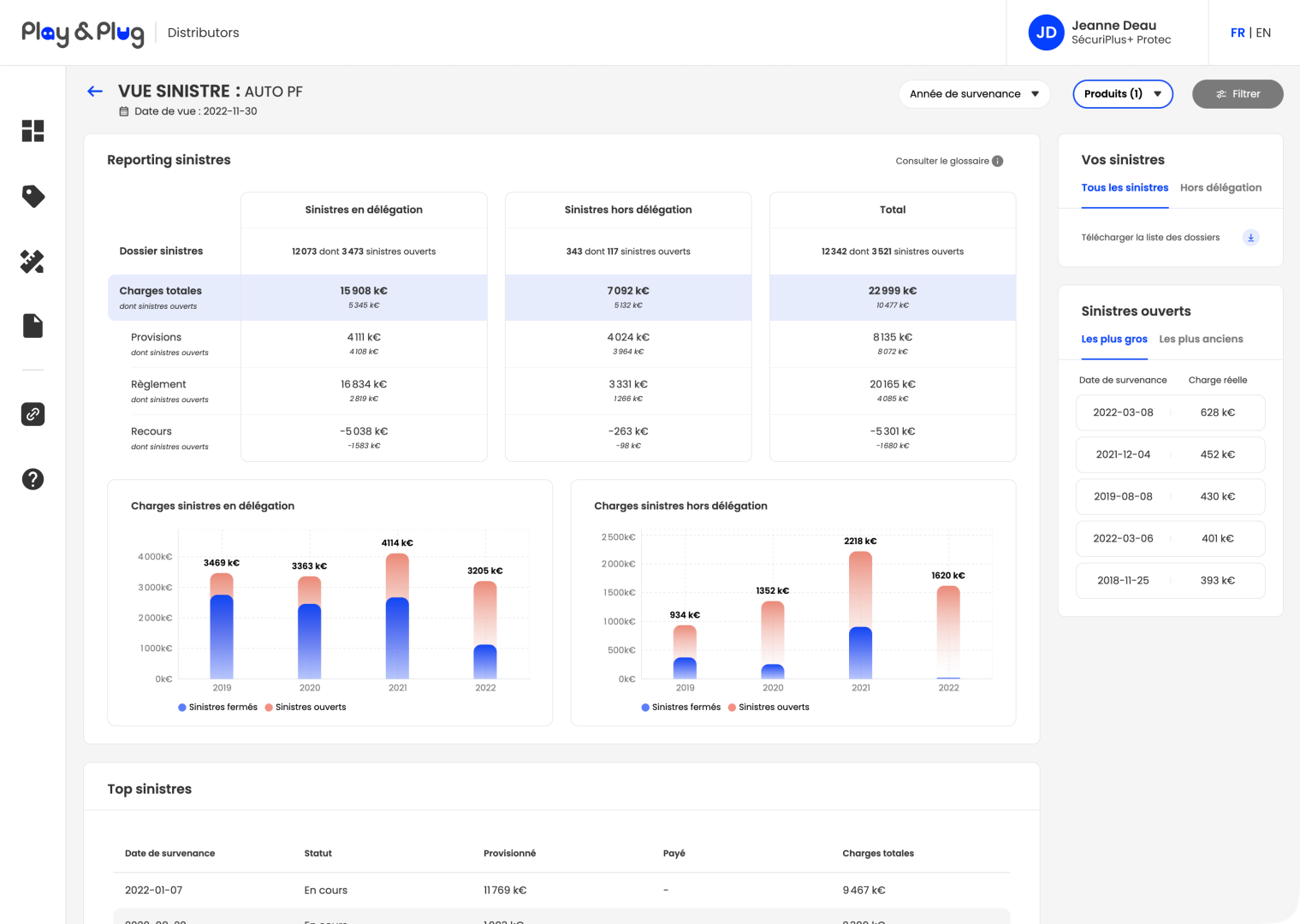Expand the Année de survenance dropdown

coord(974,94)
